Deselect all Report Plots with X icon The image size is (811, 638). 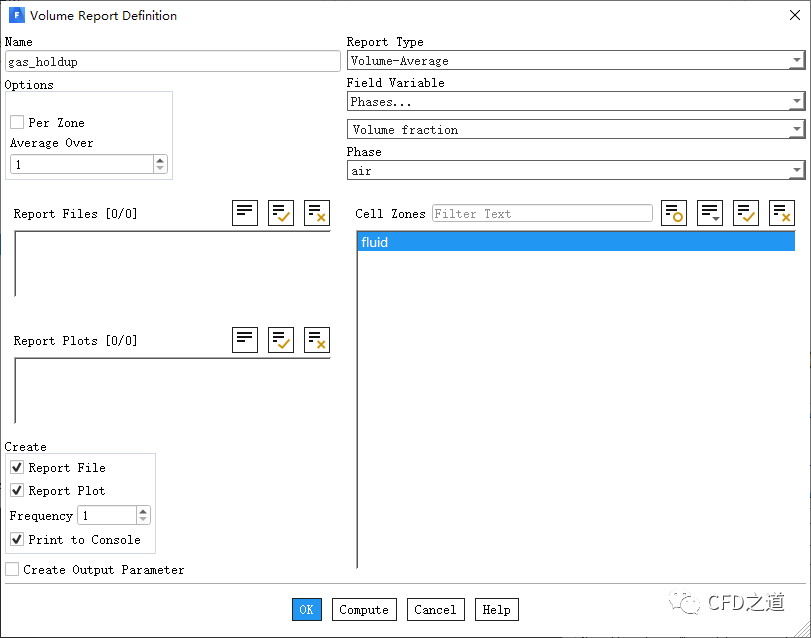pyautogui.click(x=317, y=340)
